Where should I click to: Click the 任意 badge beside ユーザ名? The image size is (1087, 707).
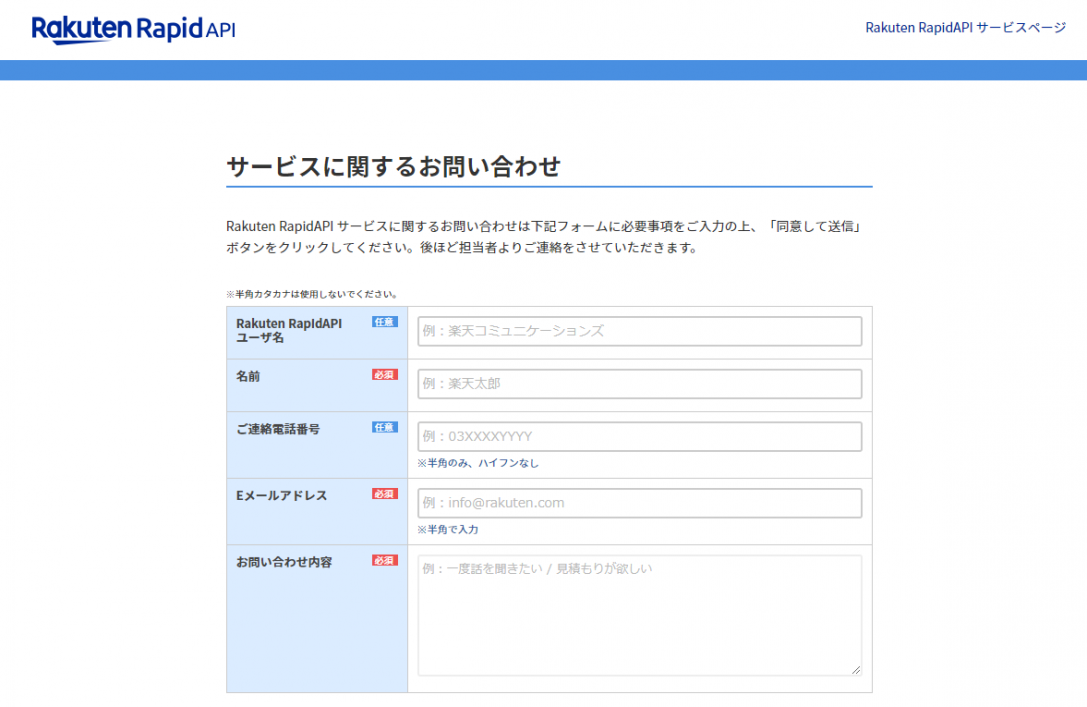click(385, 322)
